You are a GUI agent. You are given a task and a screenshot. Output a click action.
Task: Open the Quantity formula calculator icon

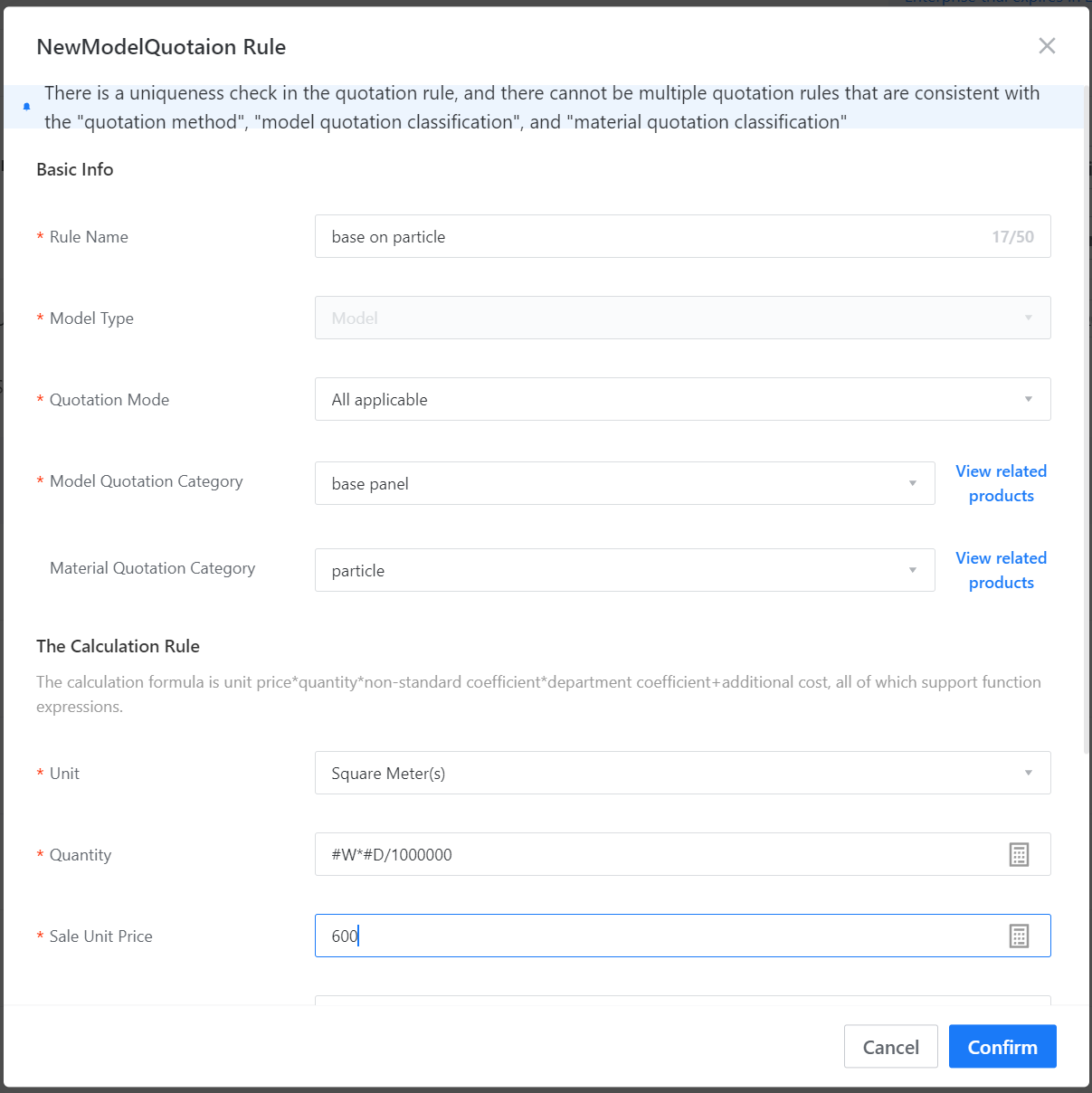click(1019, 854)
